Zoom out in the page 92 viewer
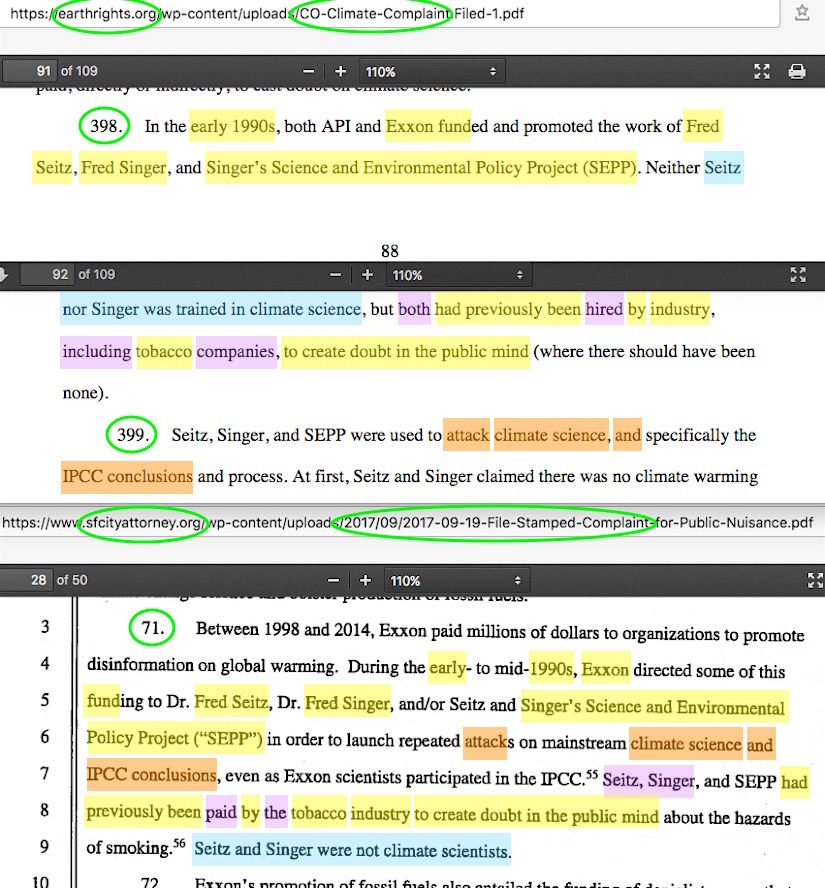 pos(336,275)
